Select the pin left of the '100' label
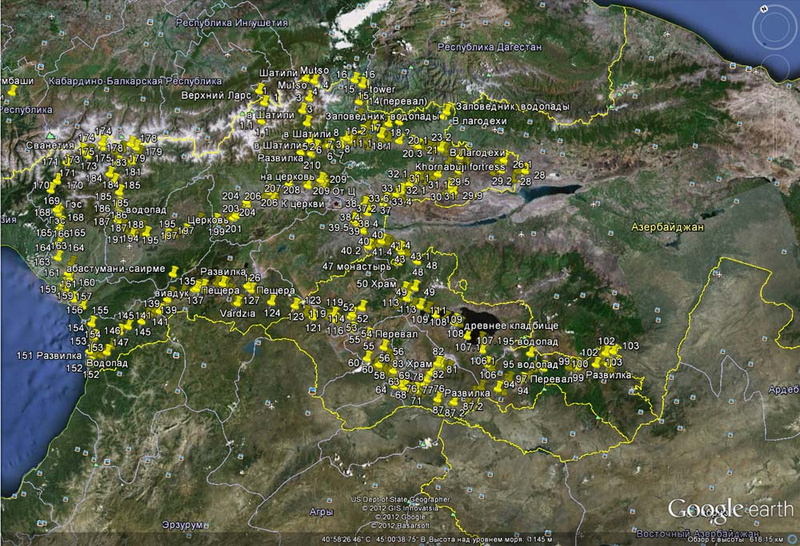This screenshot has height=546, width=800. [x=567, y=366]
